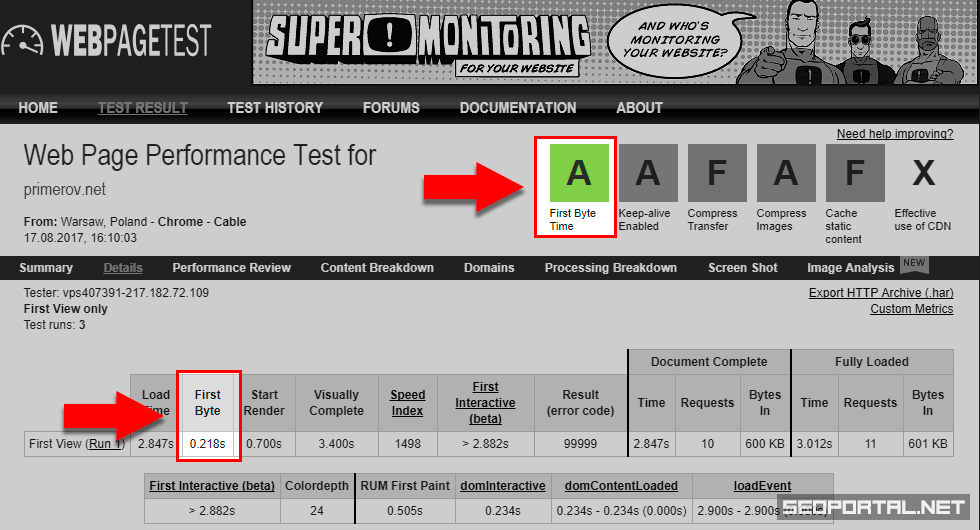Open the Screen Shot tab
This screenshot has width=980, height=530.
[x=742, y=268]
